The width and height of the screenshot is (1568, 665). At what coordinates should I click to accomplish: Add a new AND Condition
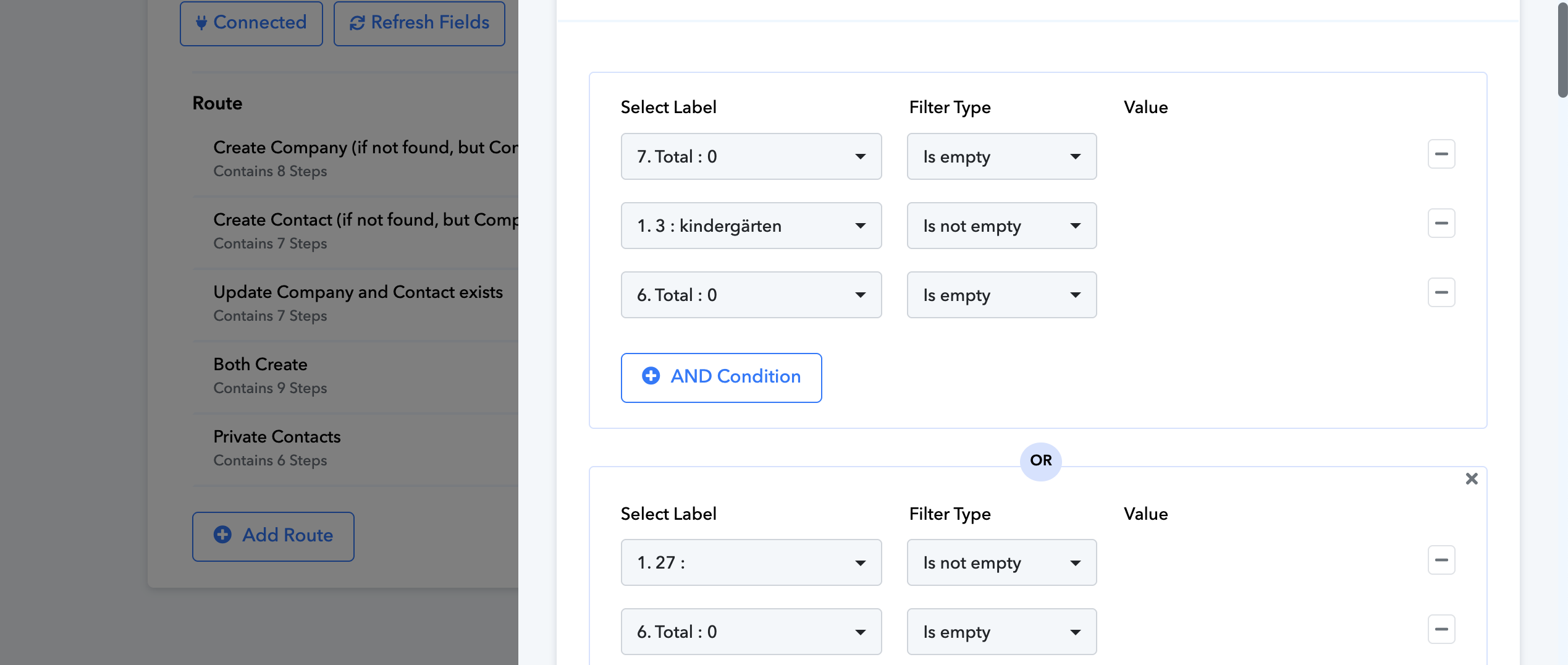pos(721,378)
